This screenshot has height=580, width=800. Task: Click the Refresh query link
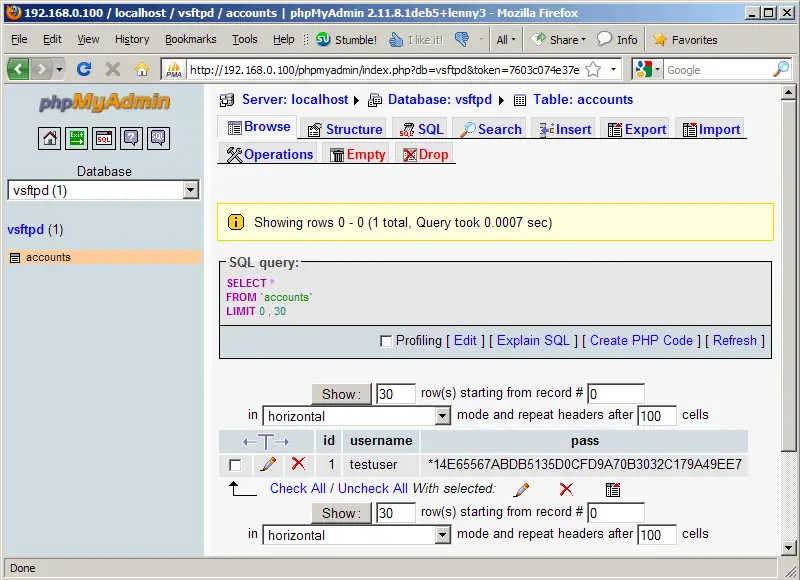[x=734, y=340]
